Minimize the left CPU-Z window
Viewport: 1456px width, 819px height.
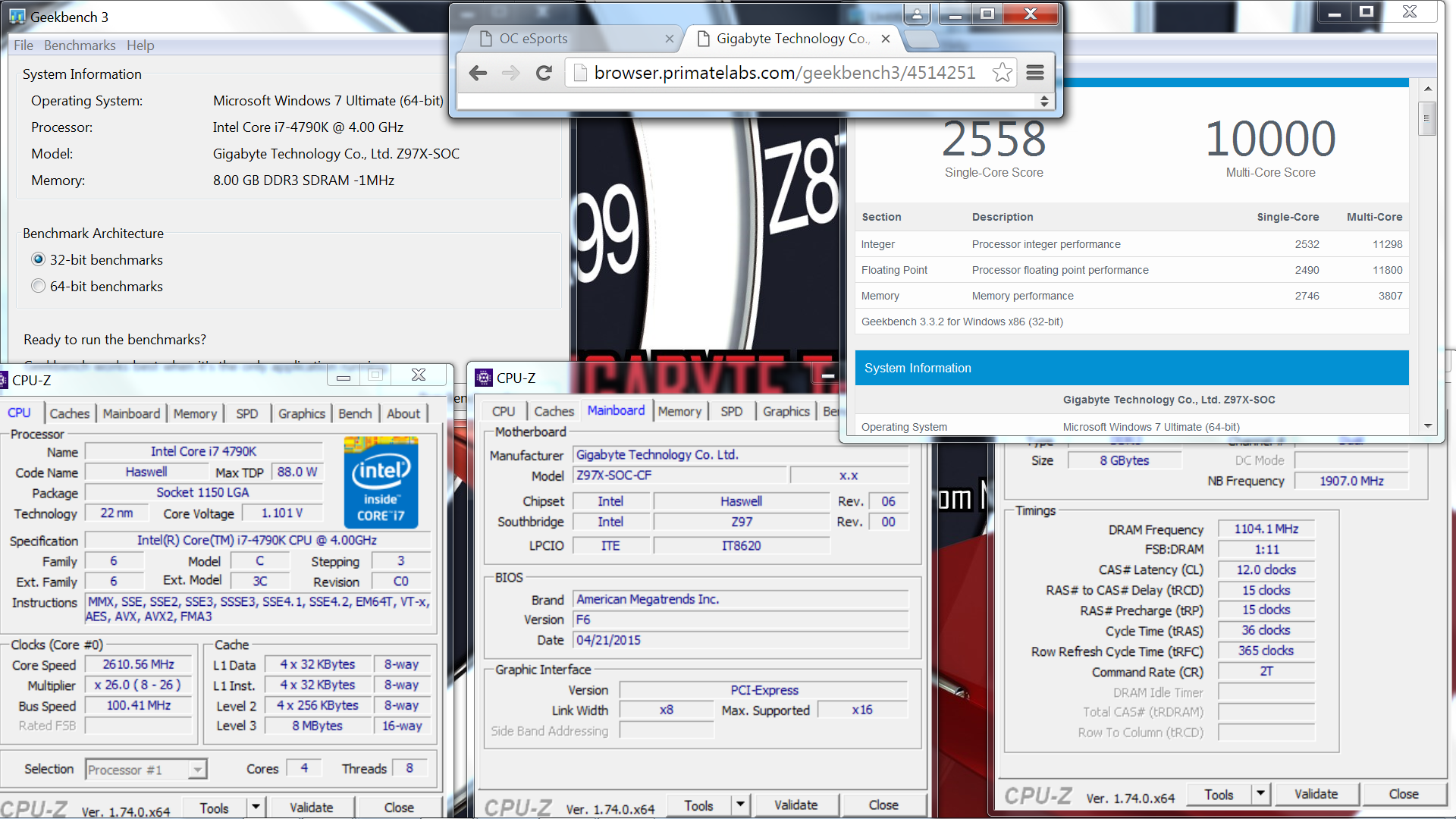tap(344, 375)
